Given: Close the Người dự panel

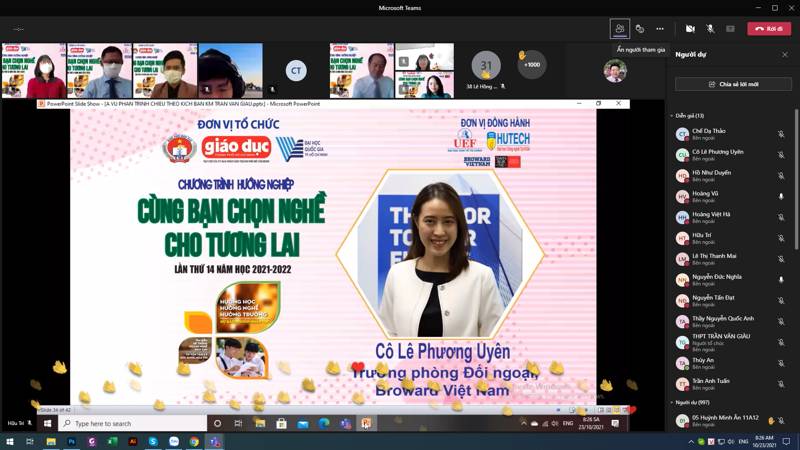Looking at the screenshot, I should coord(785,54).
